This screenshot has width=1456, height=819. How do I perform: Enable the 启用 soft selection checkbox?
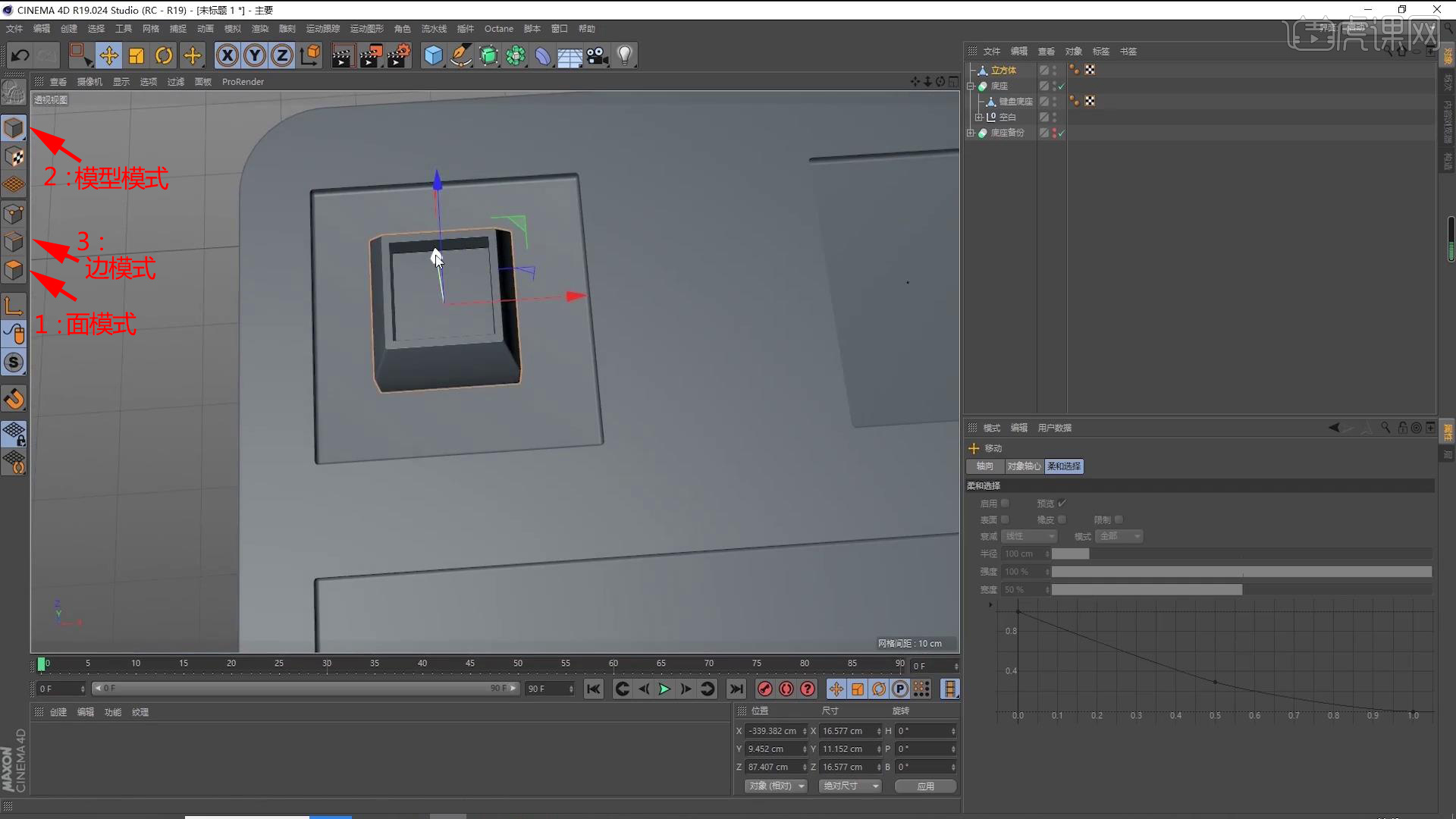[1005, 504]
